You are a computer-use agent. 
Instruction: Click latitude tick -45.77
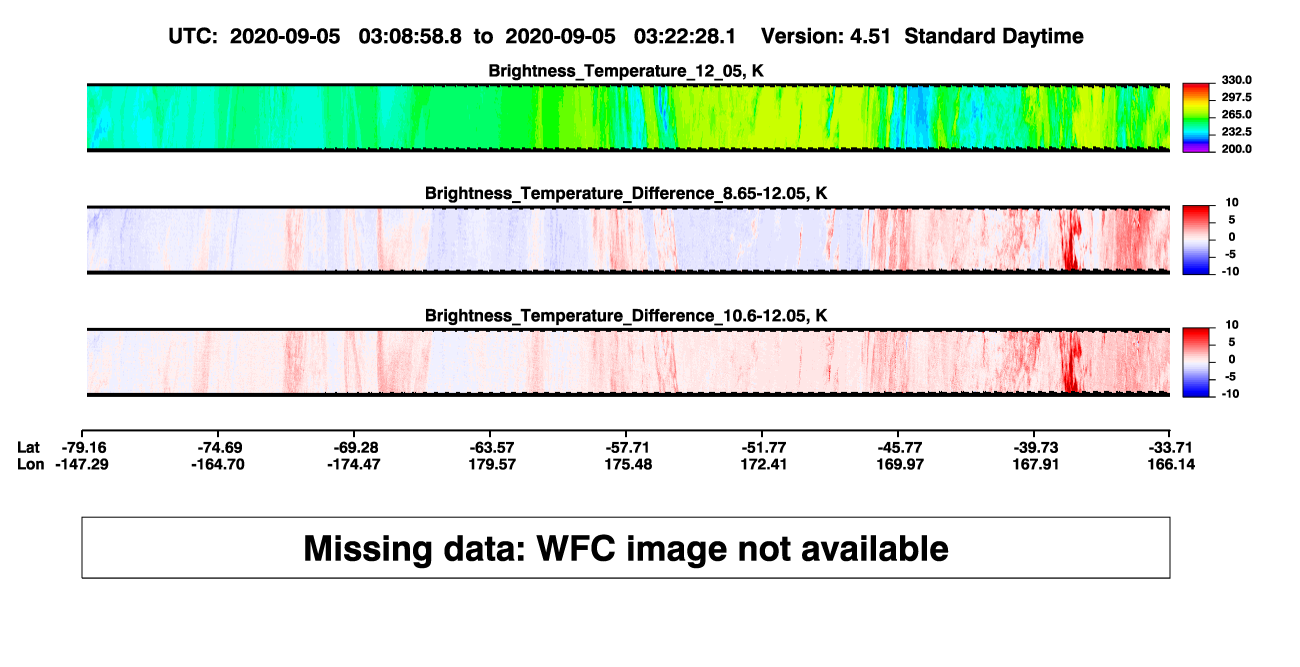click(x=899, y=447)
